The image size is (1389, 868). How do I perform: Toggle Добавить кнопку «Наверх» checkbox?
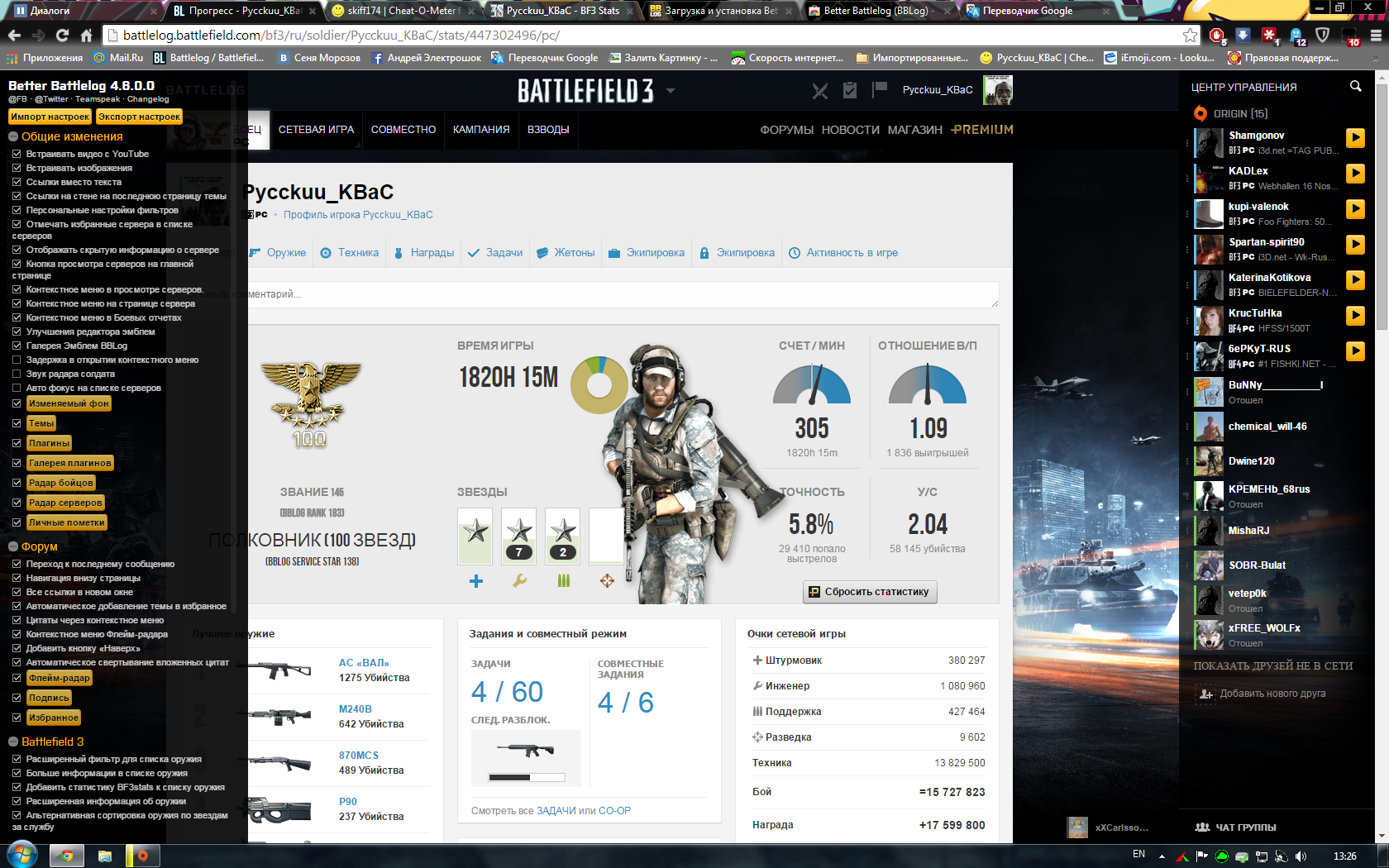17,648
